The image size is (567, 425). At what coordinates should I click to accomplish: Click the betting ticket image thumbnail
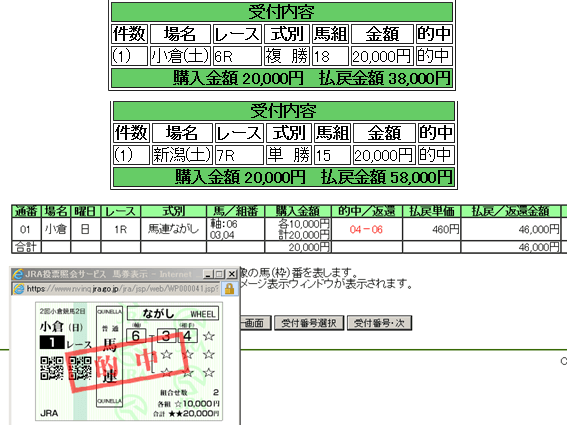click(x=129, y=361)
